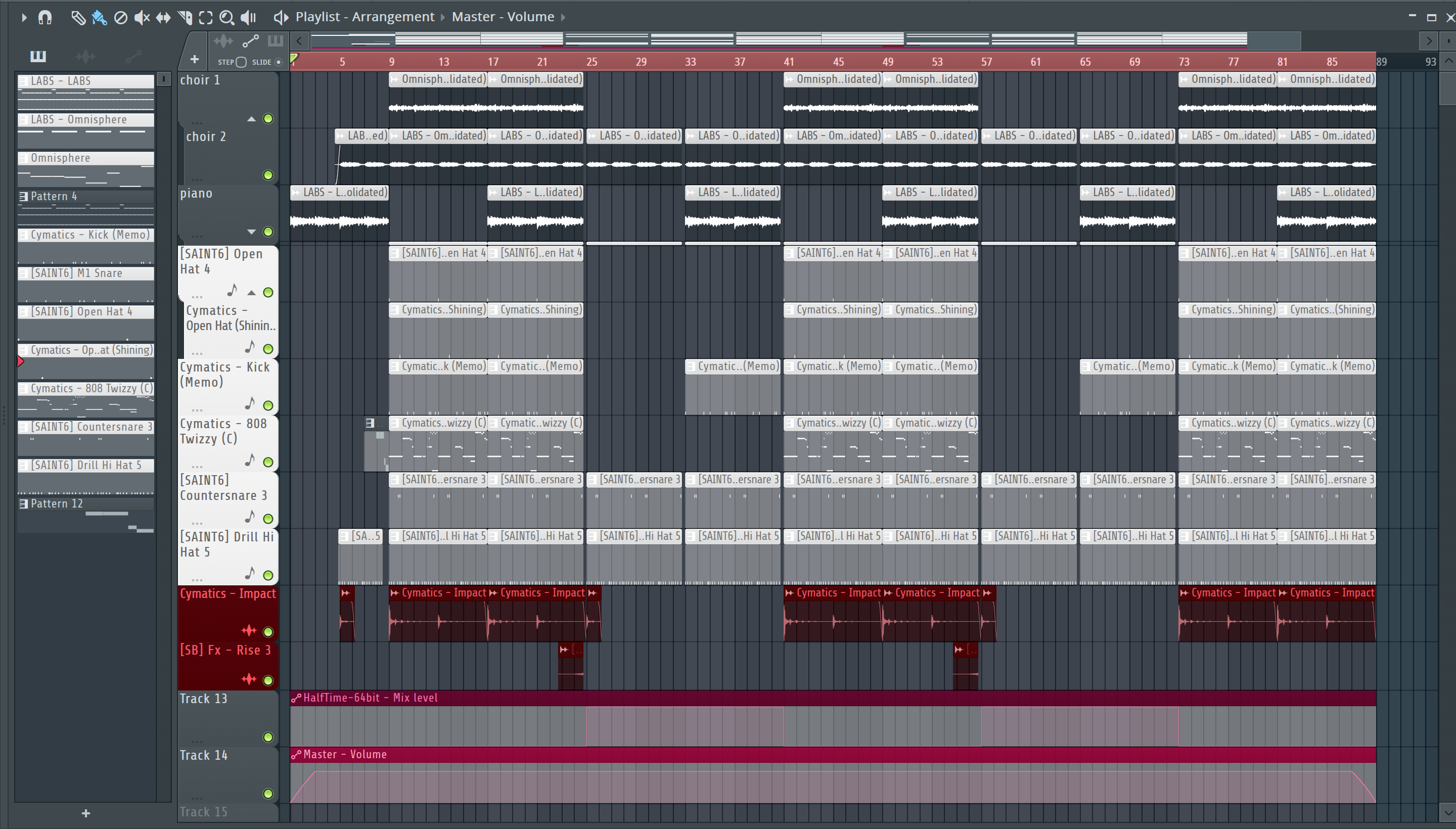Mute piano track

tap(268, 232)
